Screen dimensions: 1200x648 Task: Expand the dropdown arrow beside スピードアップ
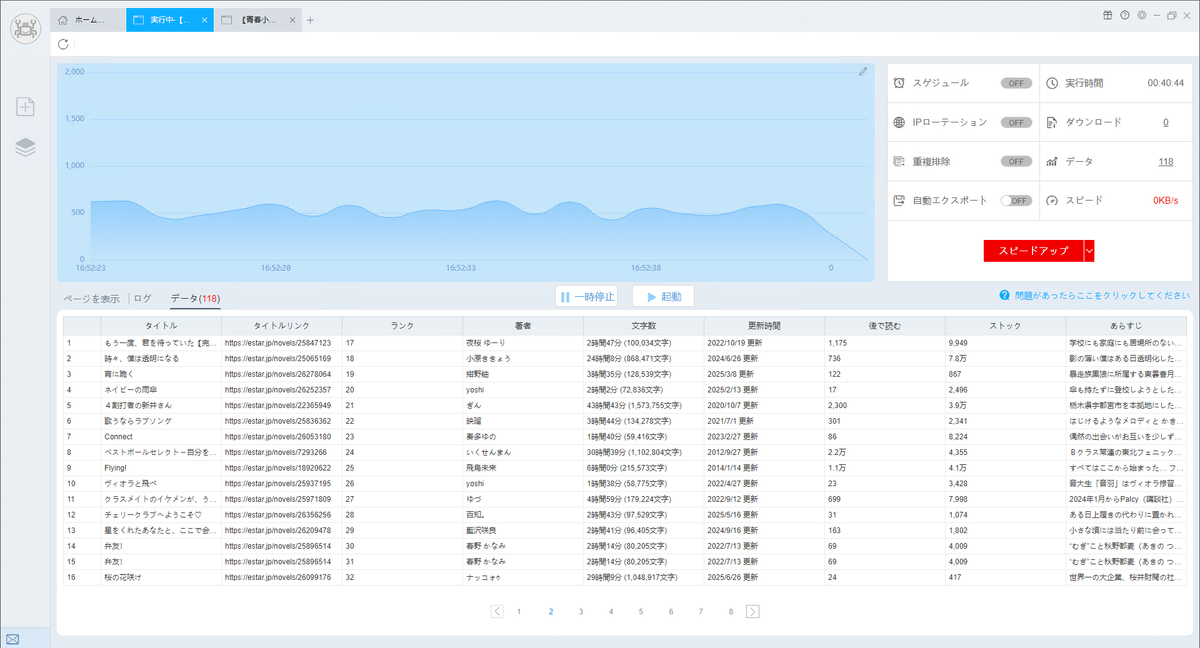coord(1089,251)
